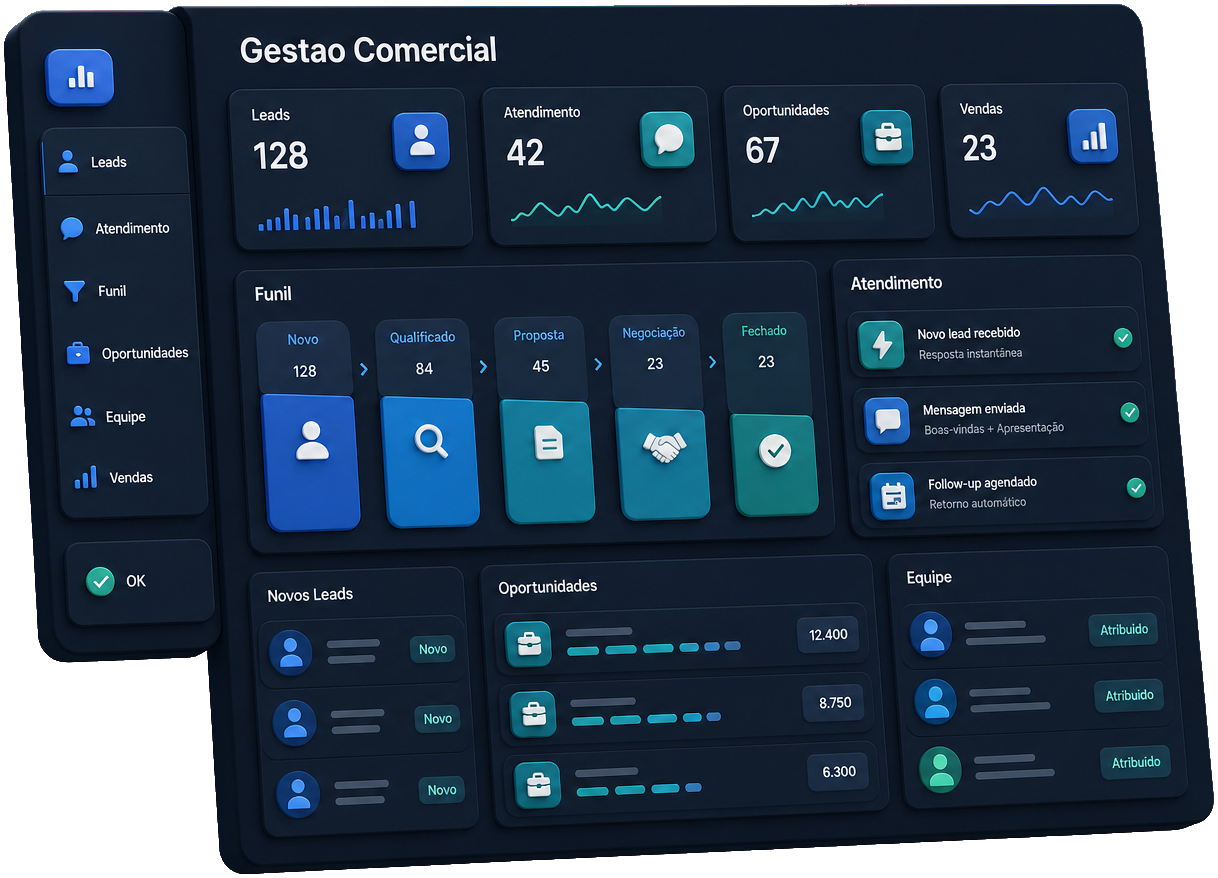The width and height of the screenshot is (1218, 878).
Task: Click the sidebar funnel icon
Action: (74, 291)
